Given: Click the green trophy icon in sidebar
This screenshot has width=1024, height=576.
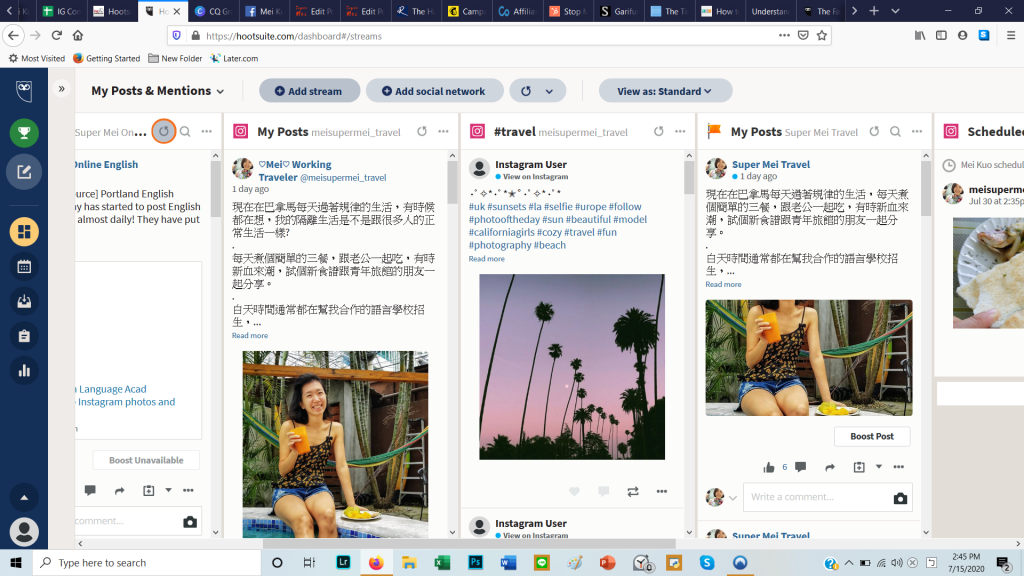Looking at the screenshot, I should coord(24,132).
